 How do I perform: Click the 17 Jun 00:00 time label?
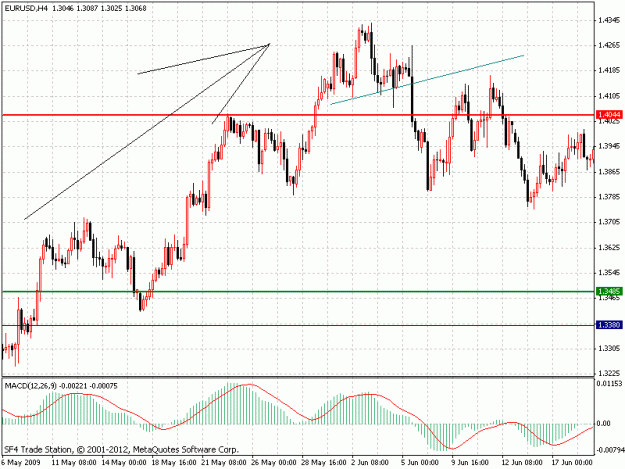(572, 463)
